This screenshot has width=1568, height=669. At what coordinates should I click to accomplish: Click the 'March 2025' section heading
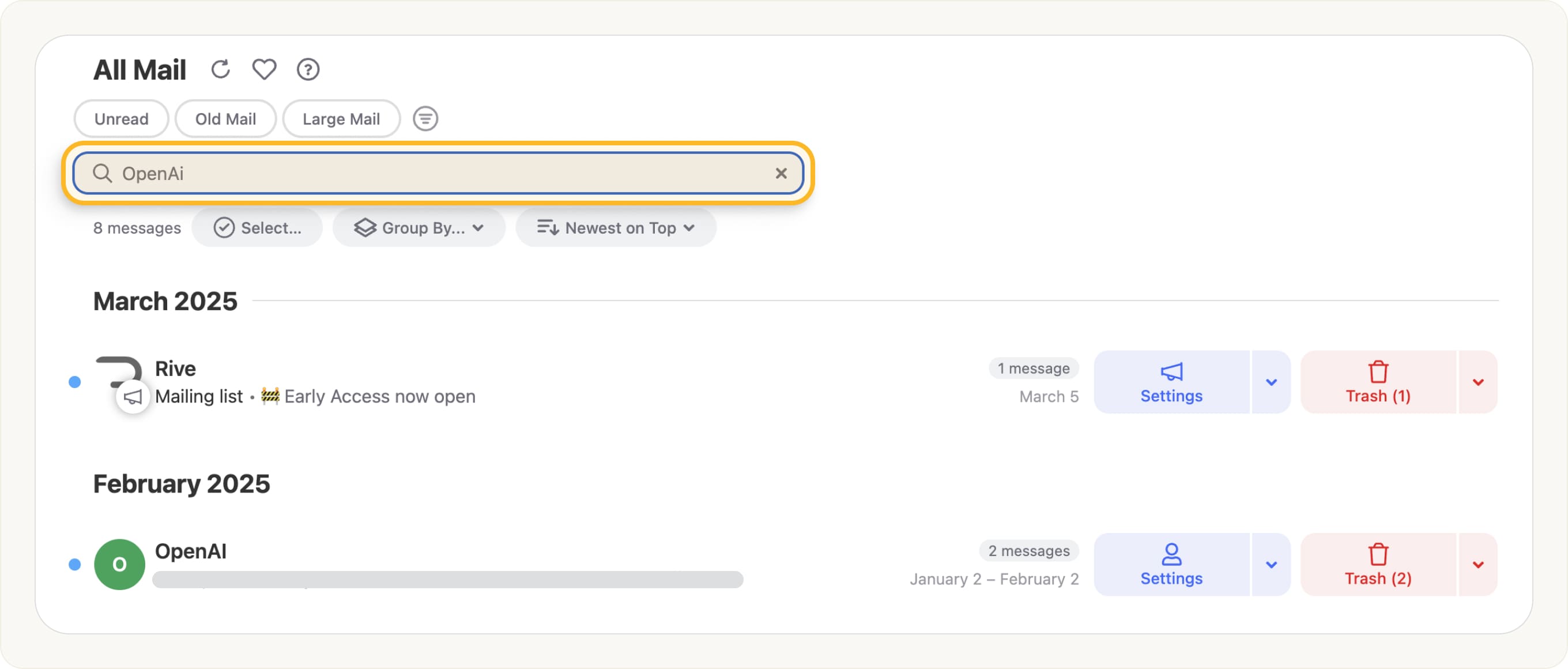[165, 301]
